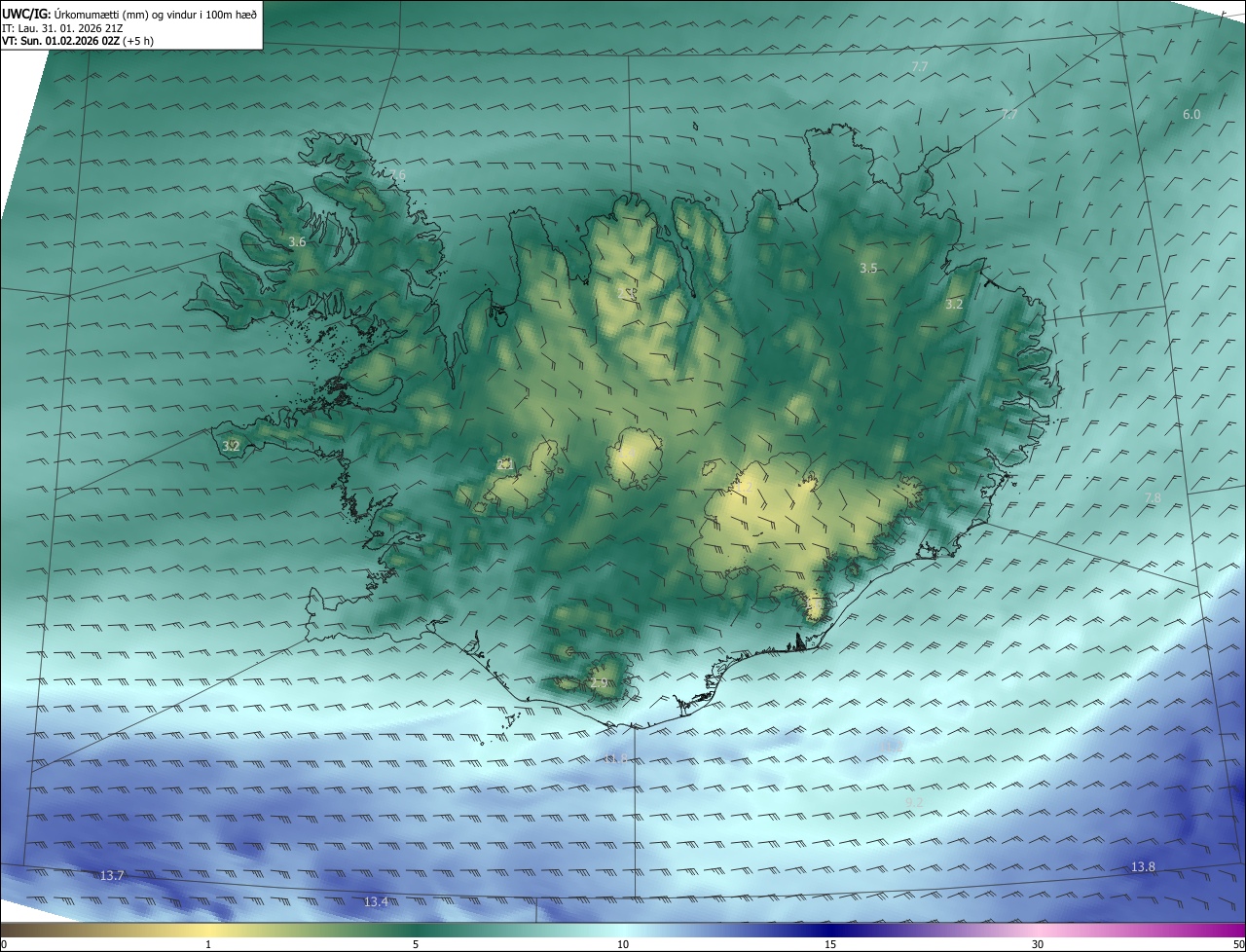Click the 7.8 value off the east coast
1246x952 pixels.
(1153, 497)
